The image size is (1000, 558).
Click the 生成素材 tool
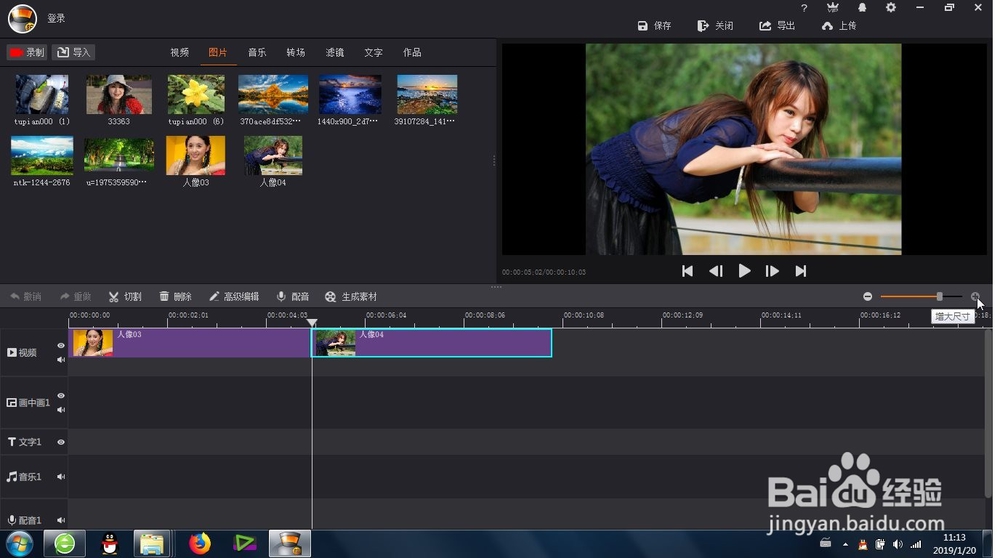[351, 297]
